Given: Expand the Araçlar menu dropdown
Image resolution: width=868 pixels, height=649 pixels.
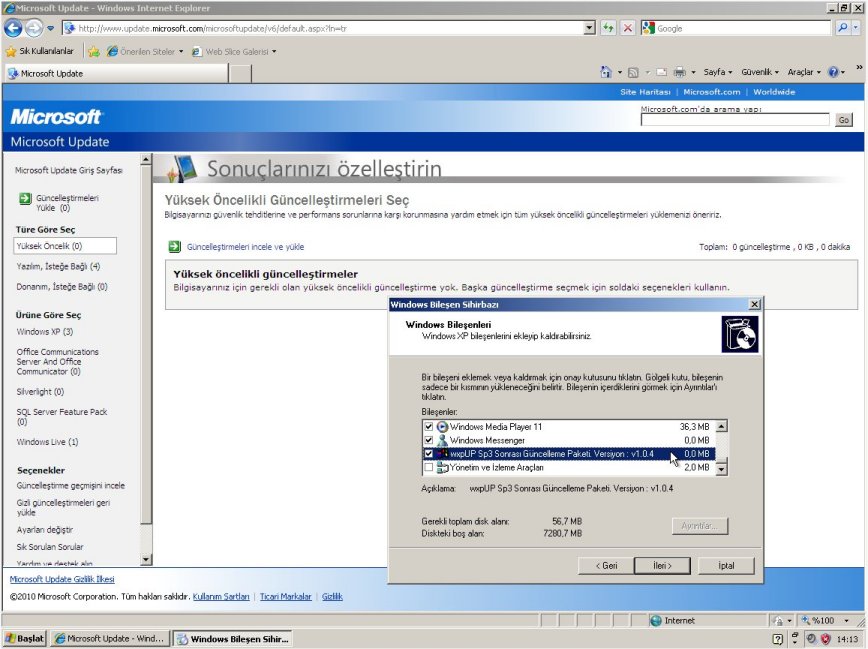Looking at the screenshot, I should pyautogui.click(x=803, y=73).
